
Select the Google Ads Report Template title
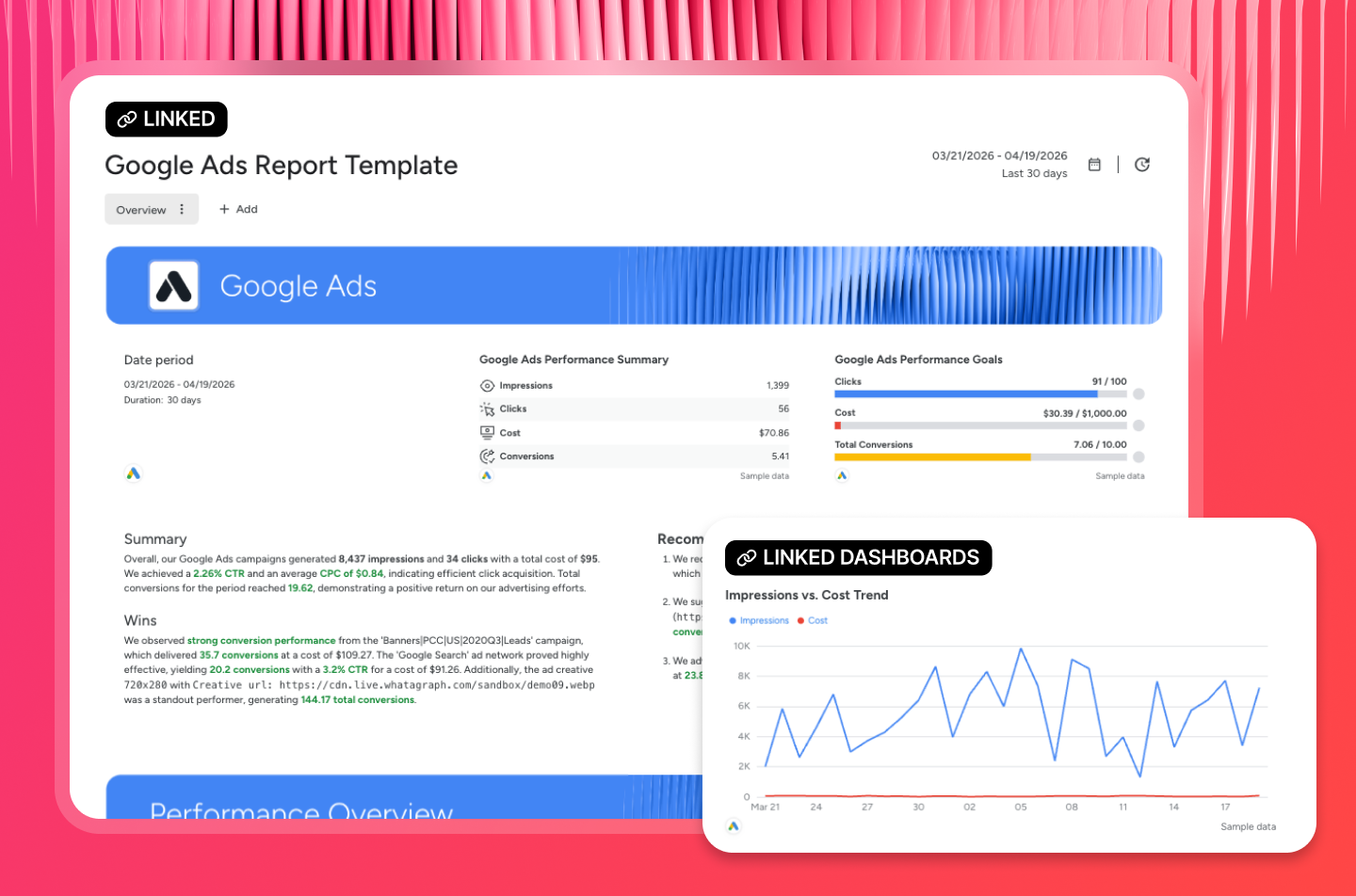282,166
